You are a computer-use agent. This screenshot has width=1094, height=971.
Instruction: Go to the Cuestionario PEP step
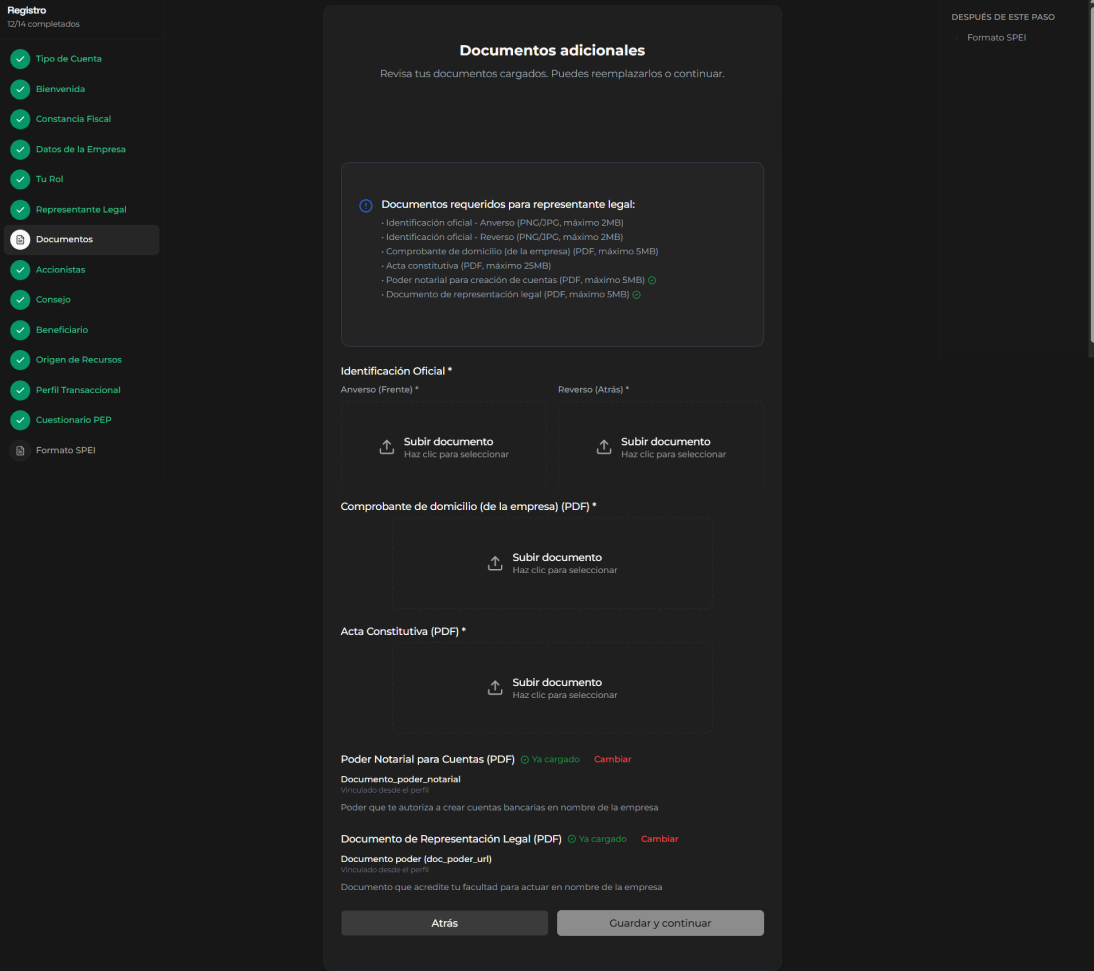point(82,420)
